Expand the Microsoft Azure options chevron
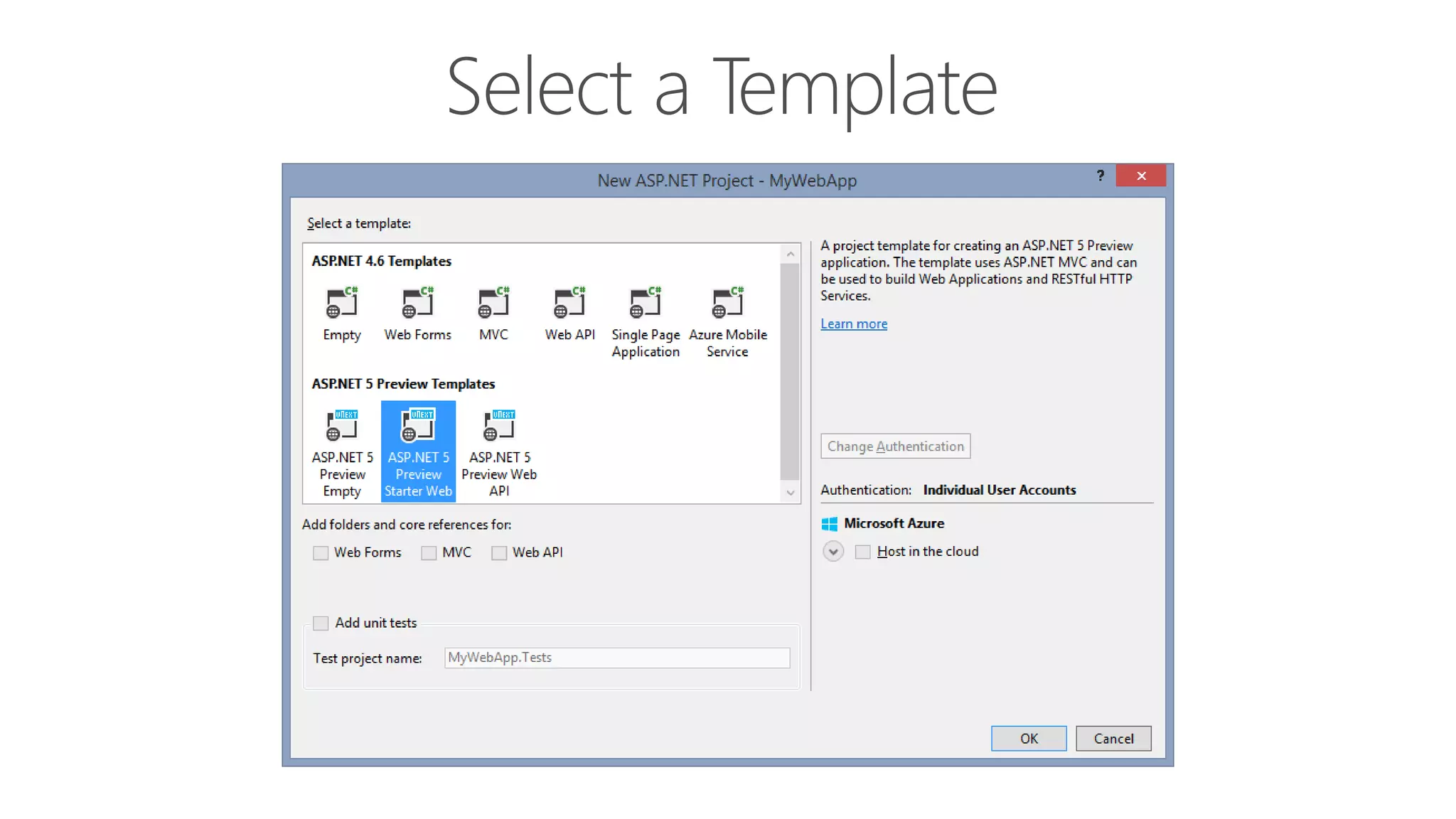1456x819 pixels. click(833, 552)
